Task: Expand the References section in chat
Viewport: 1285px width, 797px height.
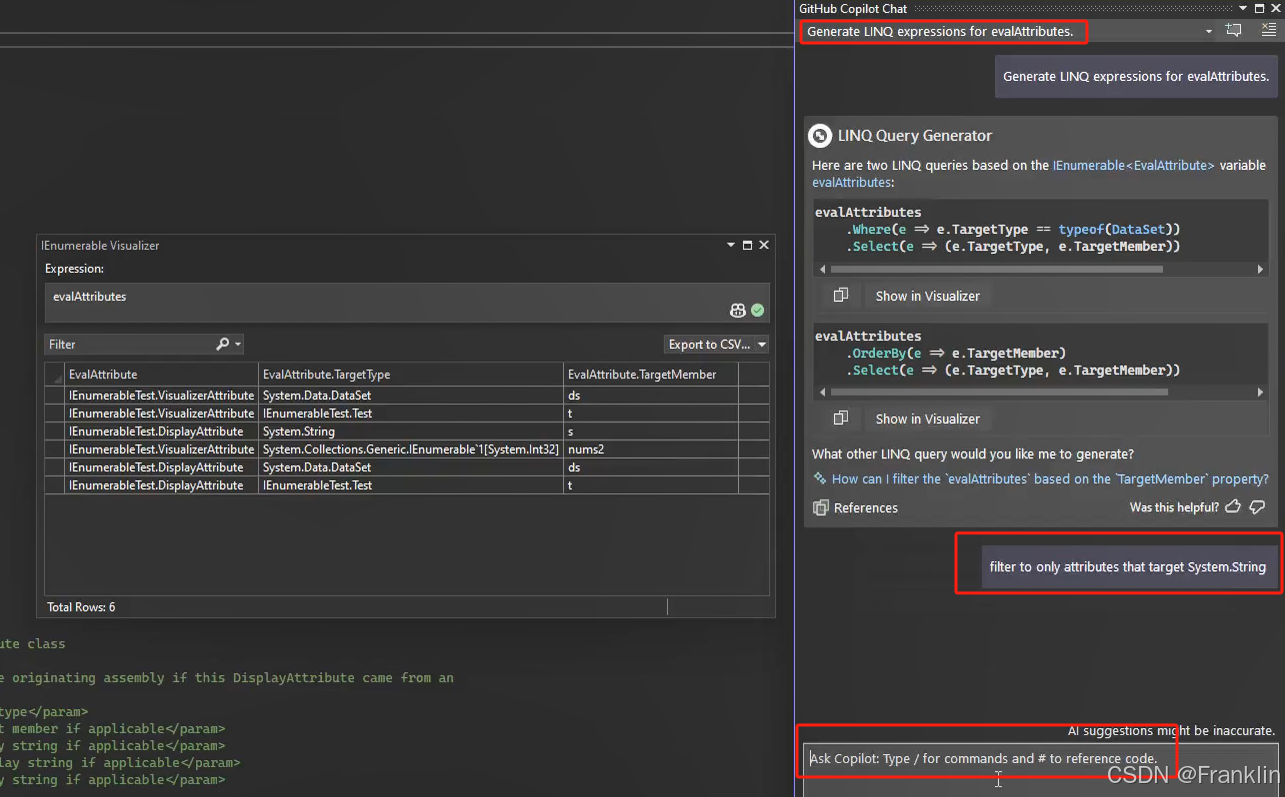Action: 856,508
